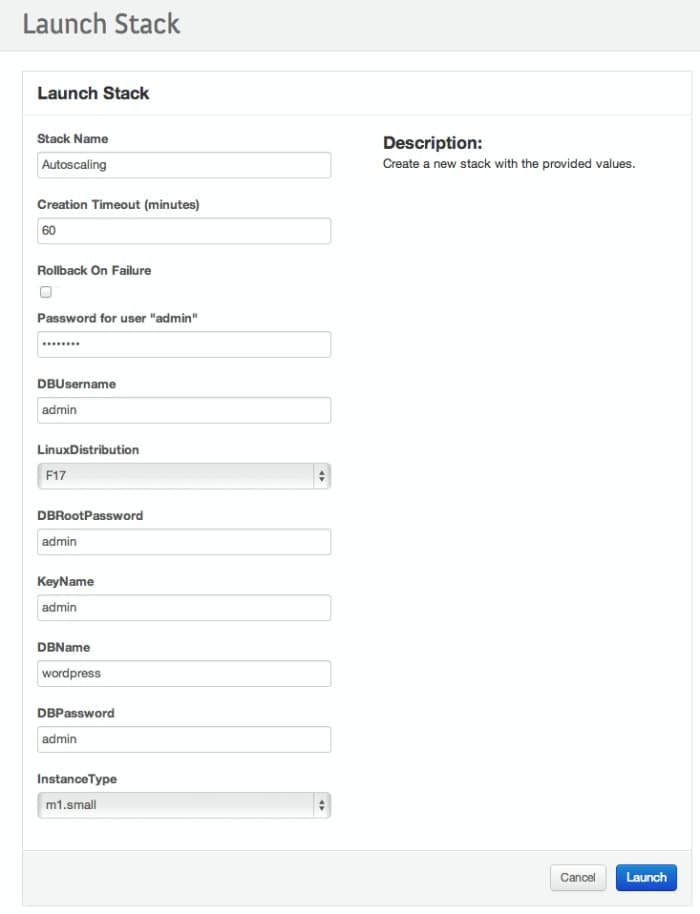
Task: Click the Stack Name label
Action: click(x=72, y=138)
